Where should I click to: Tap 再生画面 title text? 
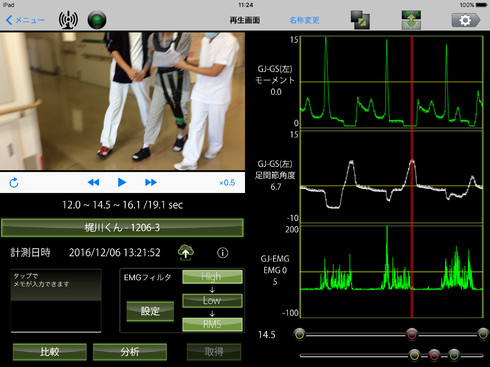[x=245, y=20]
